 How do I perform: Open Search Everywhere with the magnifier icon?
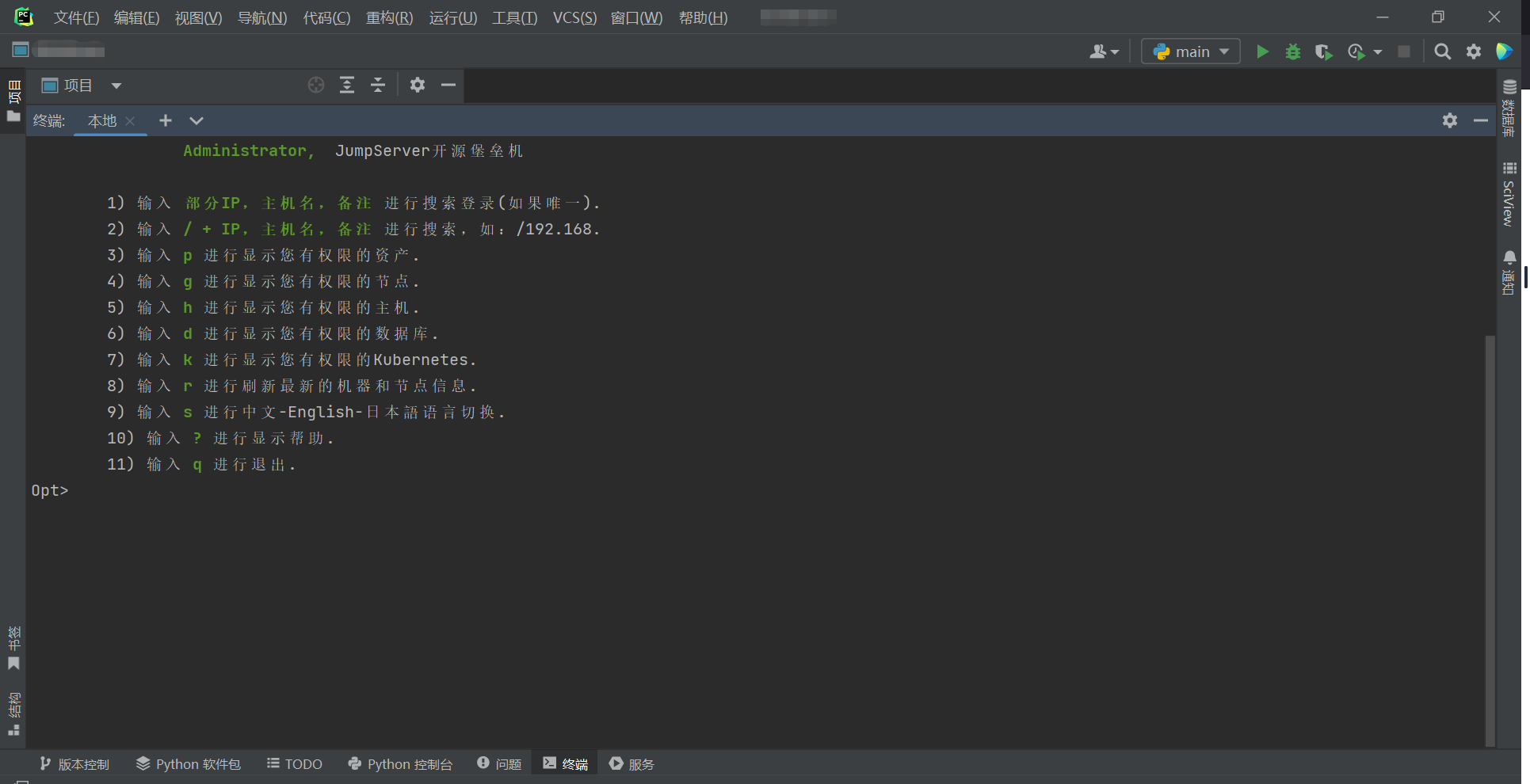[x=1442, y=51]
